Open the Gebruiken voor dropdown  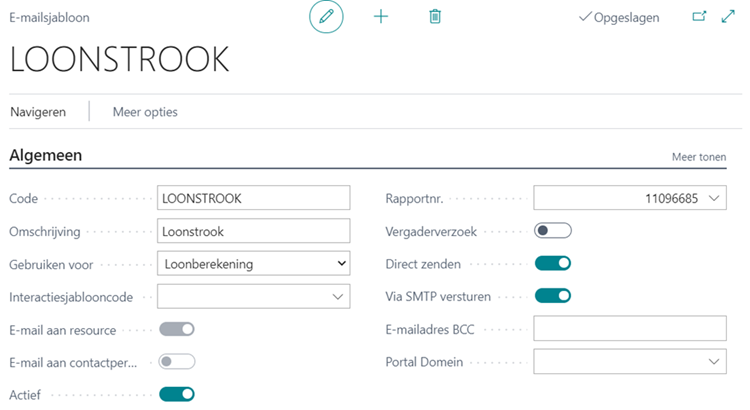point(254,264)
